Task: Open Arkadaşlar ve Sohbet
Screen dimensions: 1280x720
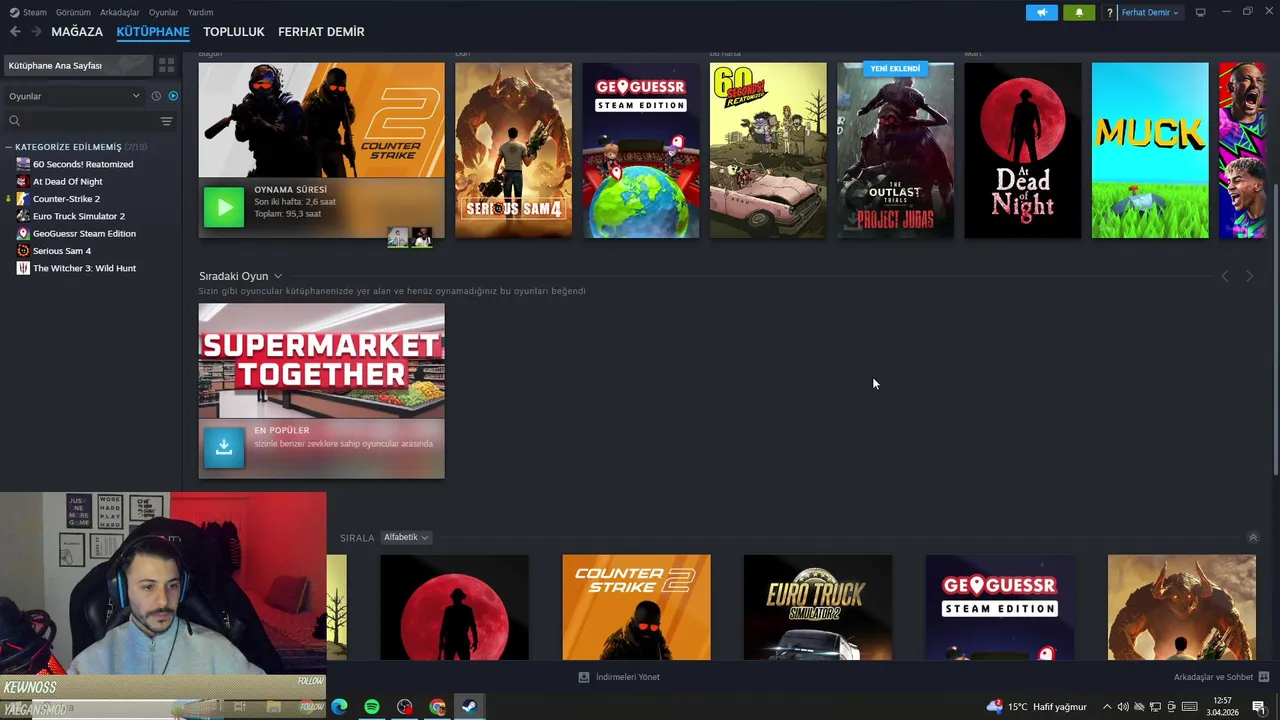Action: click(x=1213, y=677)
